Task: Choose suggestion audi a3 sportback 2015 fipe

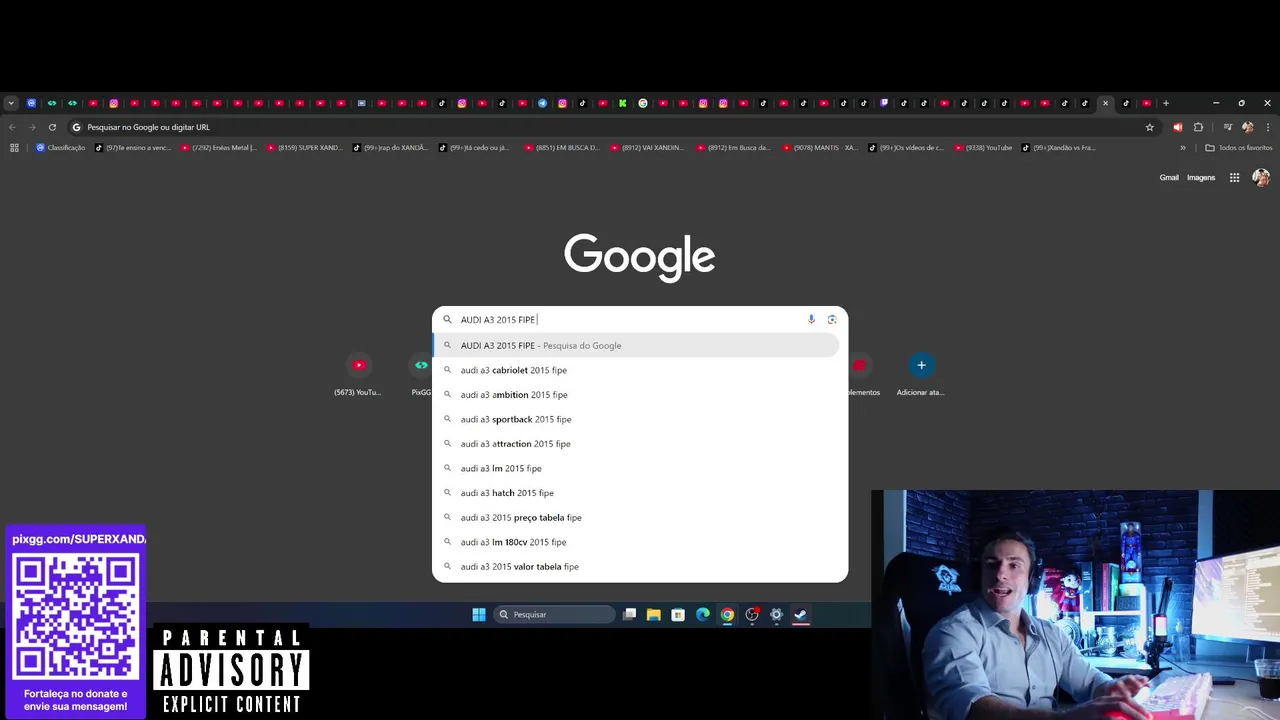Action: click(x=636, y=419)
